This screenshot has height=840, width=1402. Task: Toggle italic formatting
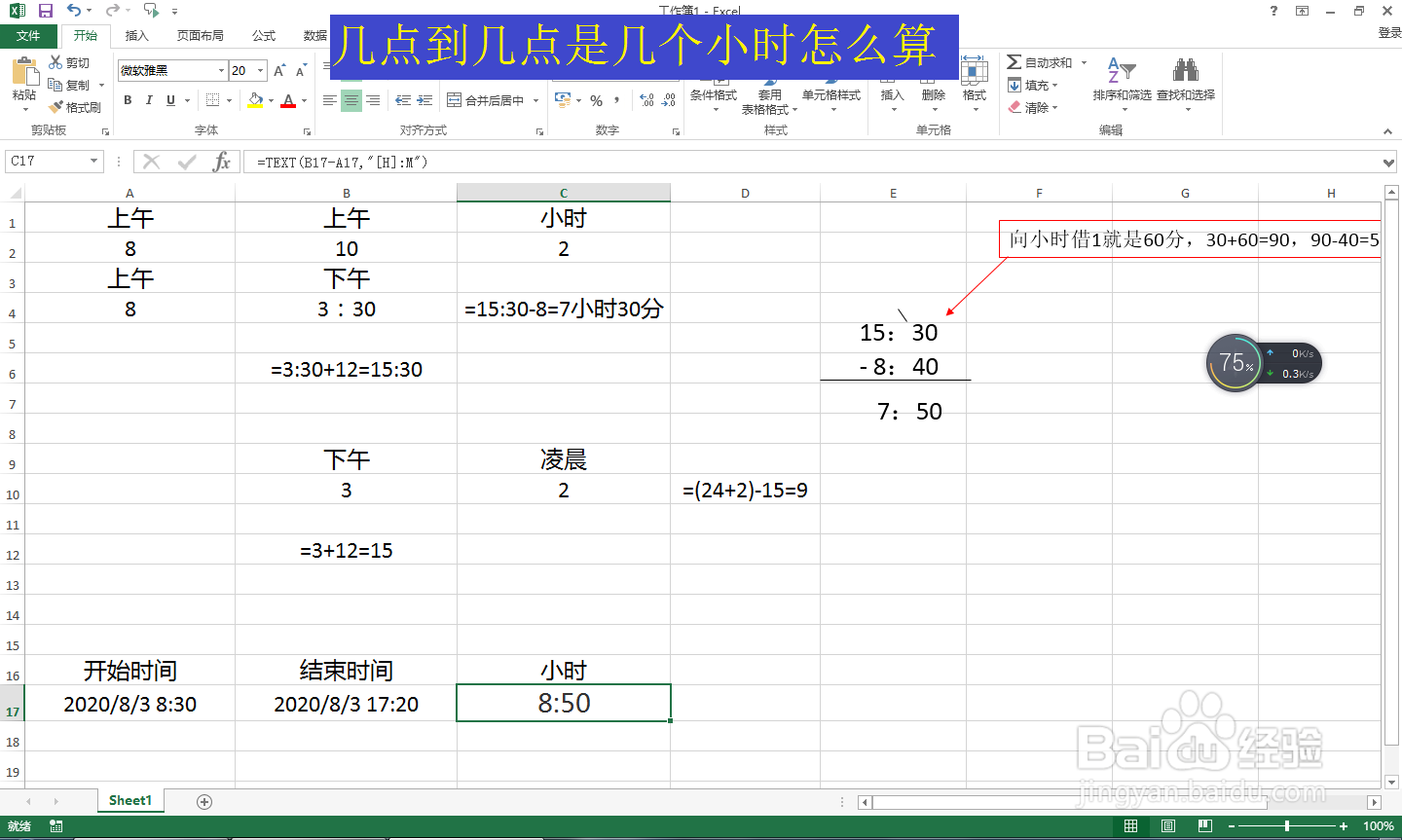pos(149,100)
